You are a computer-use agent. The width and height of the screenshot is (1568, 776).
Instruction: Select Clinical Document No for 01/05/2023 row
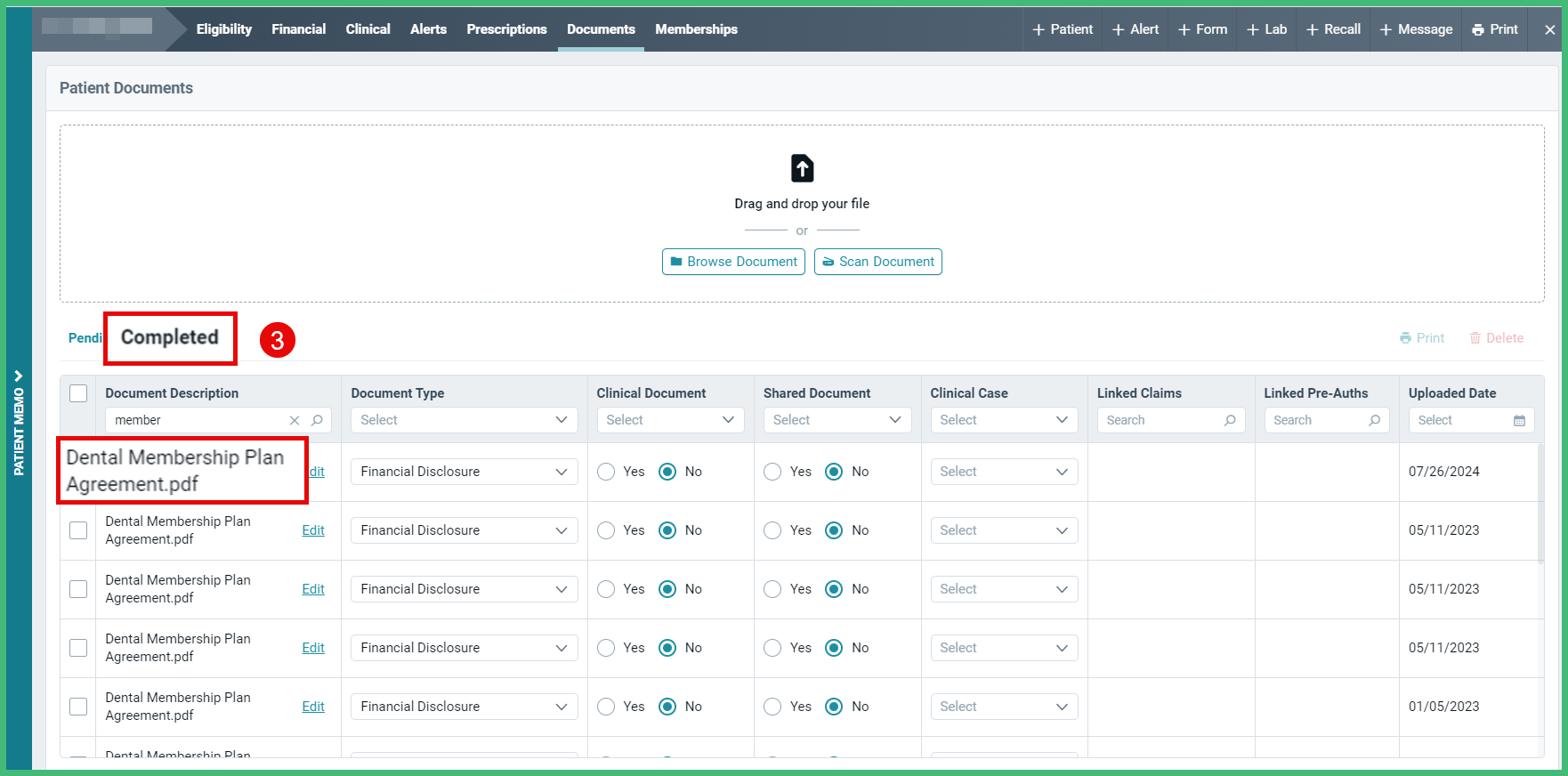pos(667,707)
